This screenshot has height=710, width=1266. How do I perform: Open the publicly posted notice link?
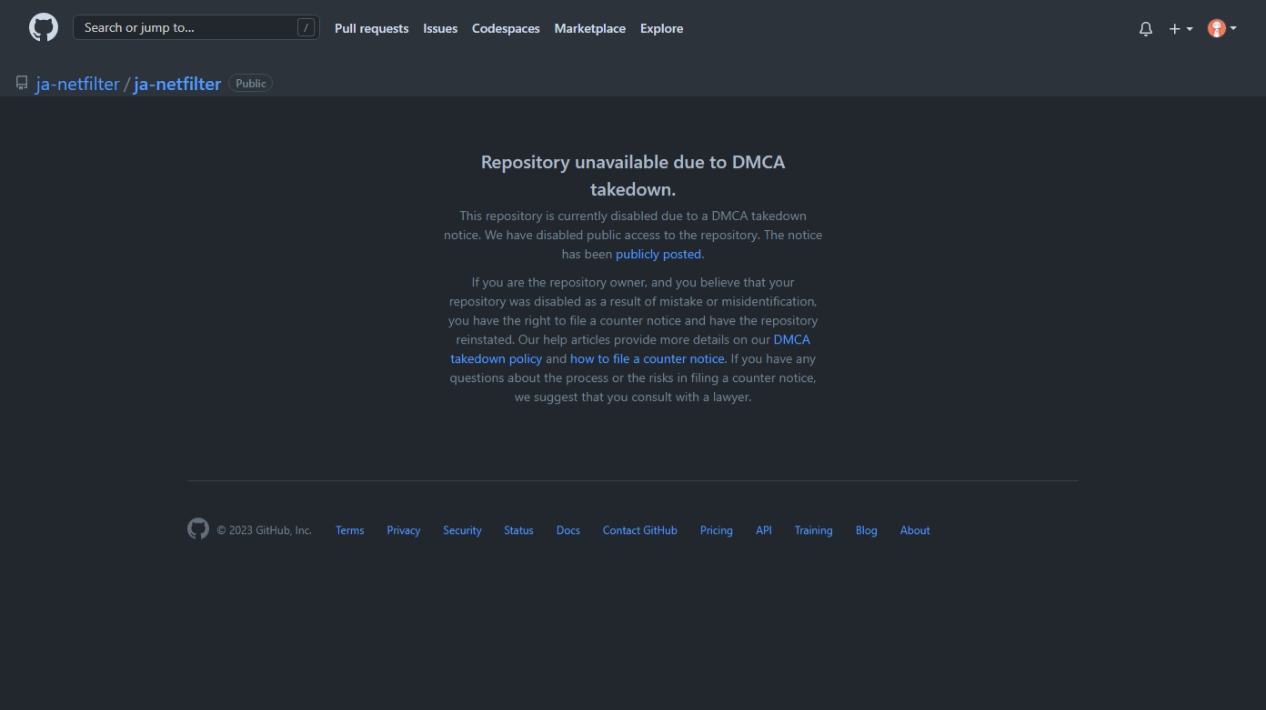659,254
